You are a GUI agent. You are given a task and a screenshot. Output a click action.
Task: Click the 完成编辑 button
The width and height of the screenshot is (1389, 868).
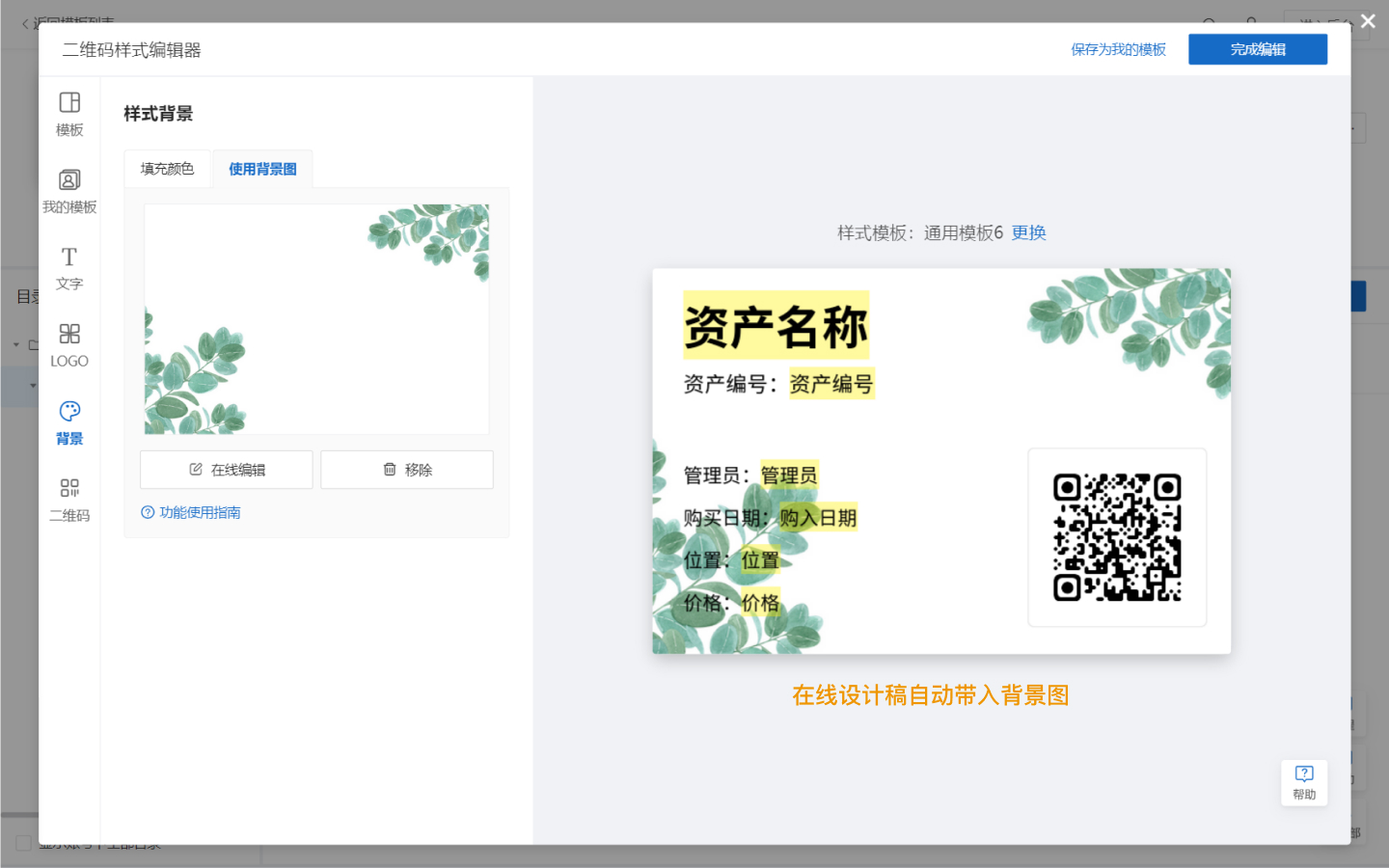(1258, 49)
